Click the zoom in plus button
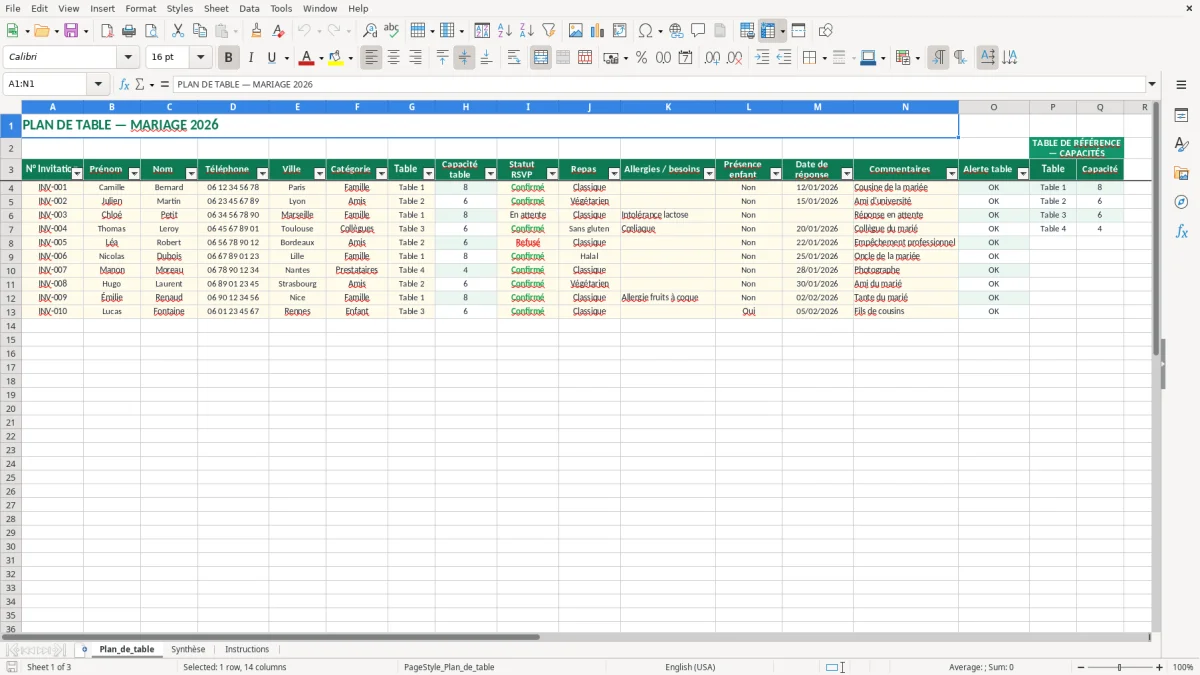 click(1160, 667)
